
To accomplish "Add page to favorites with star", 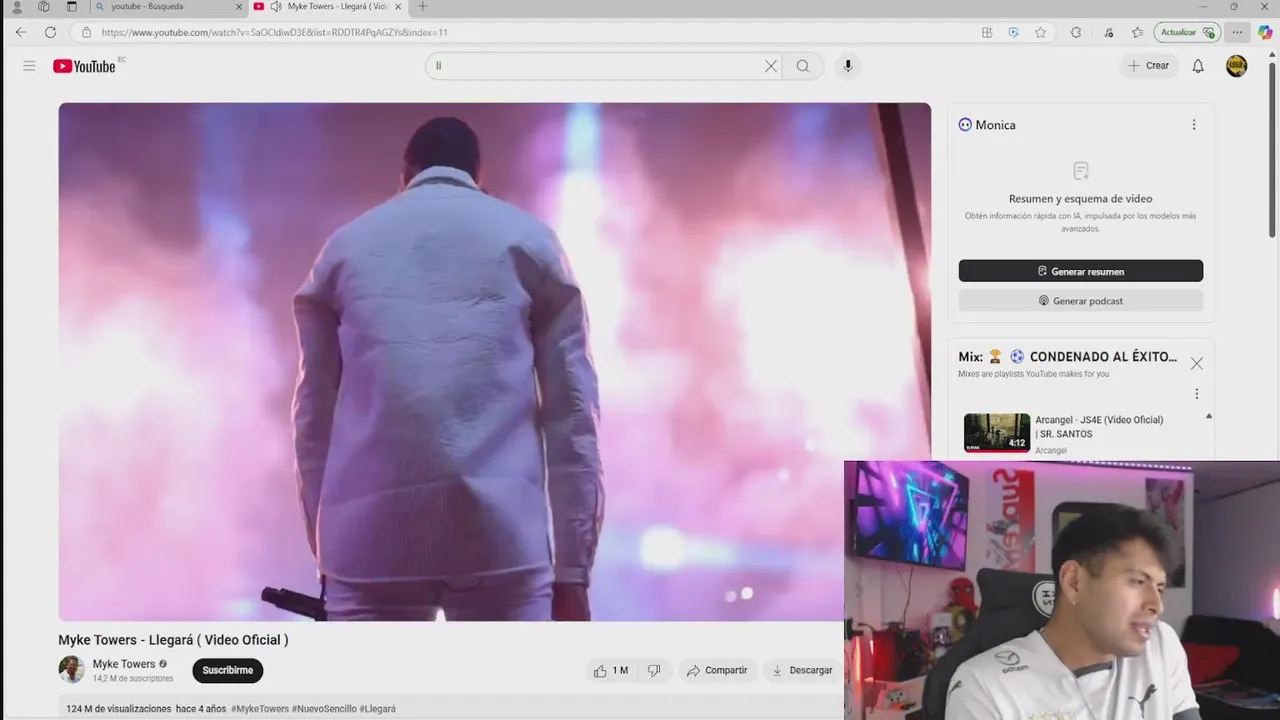I will coord(1041,32).
